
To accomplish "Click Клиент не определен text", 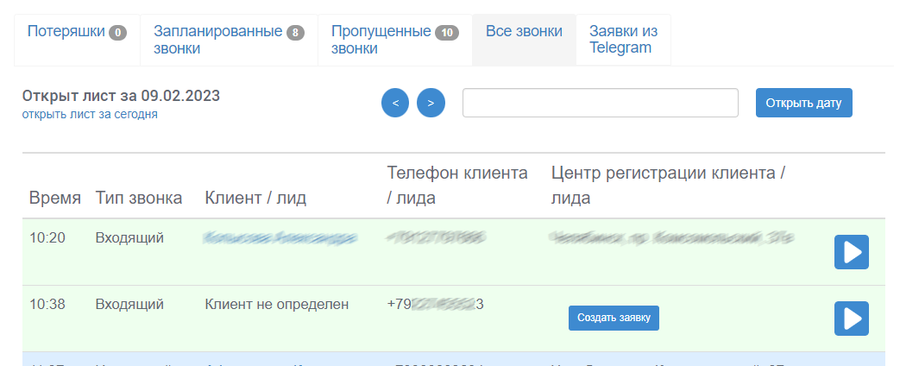I will click(277, 304).
